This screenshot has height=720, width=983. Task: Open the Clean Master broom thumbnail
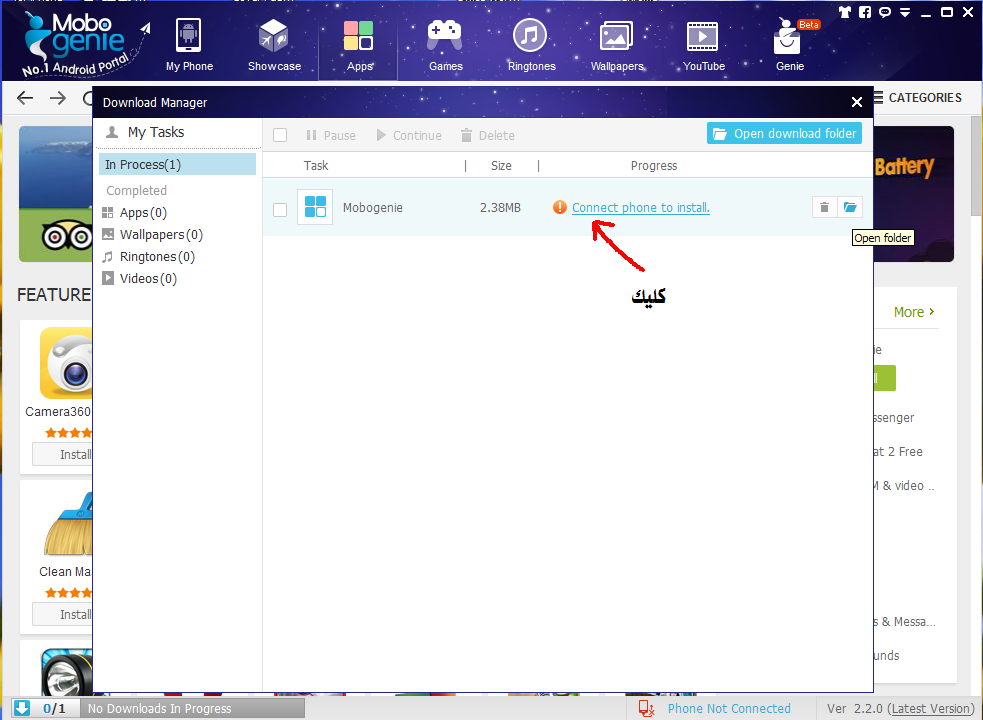(x=67, y=524)
